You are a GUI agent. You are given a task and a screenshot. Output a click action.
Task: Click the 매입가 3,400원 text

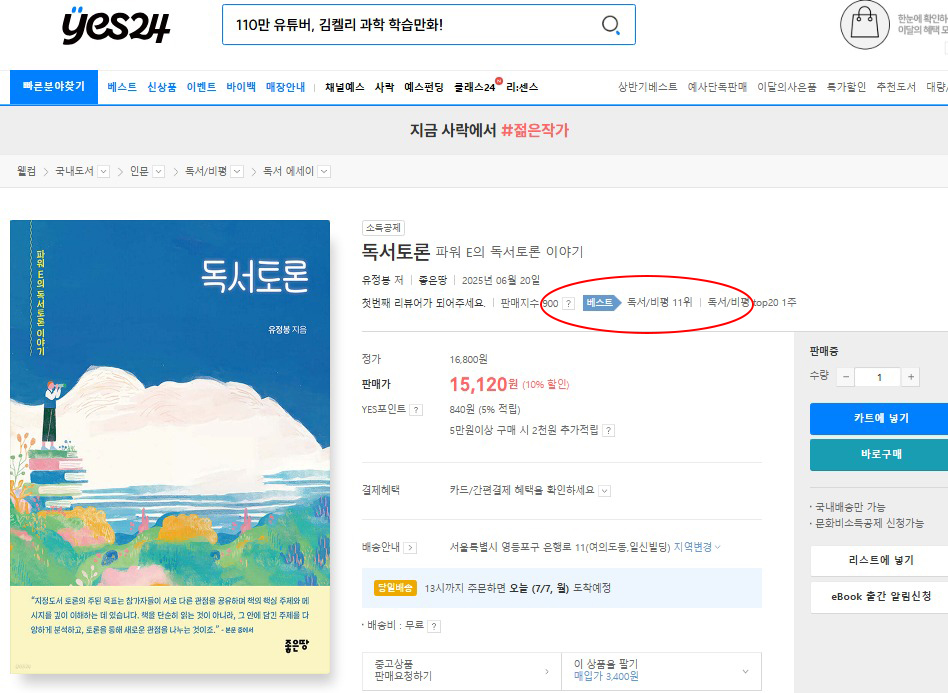tap(606, 677)
